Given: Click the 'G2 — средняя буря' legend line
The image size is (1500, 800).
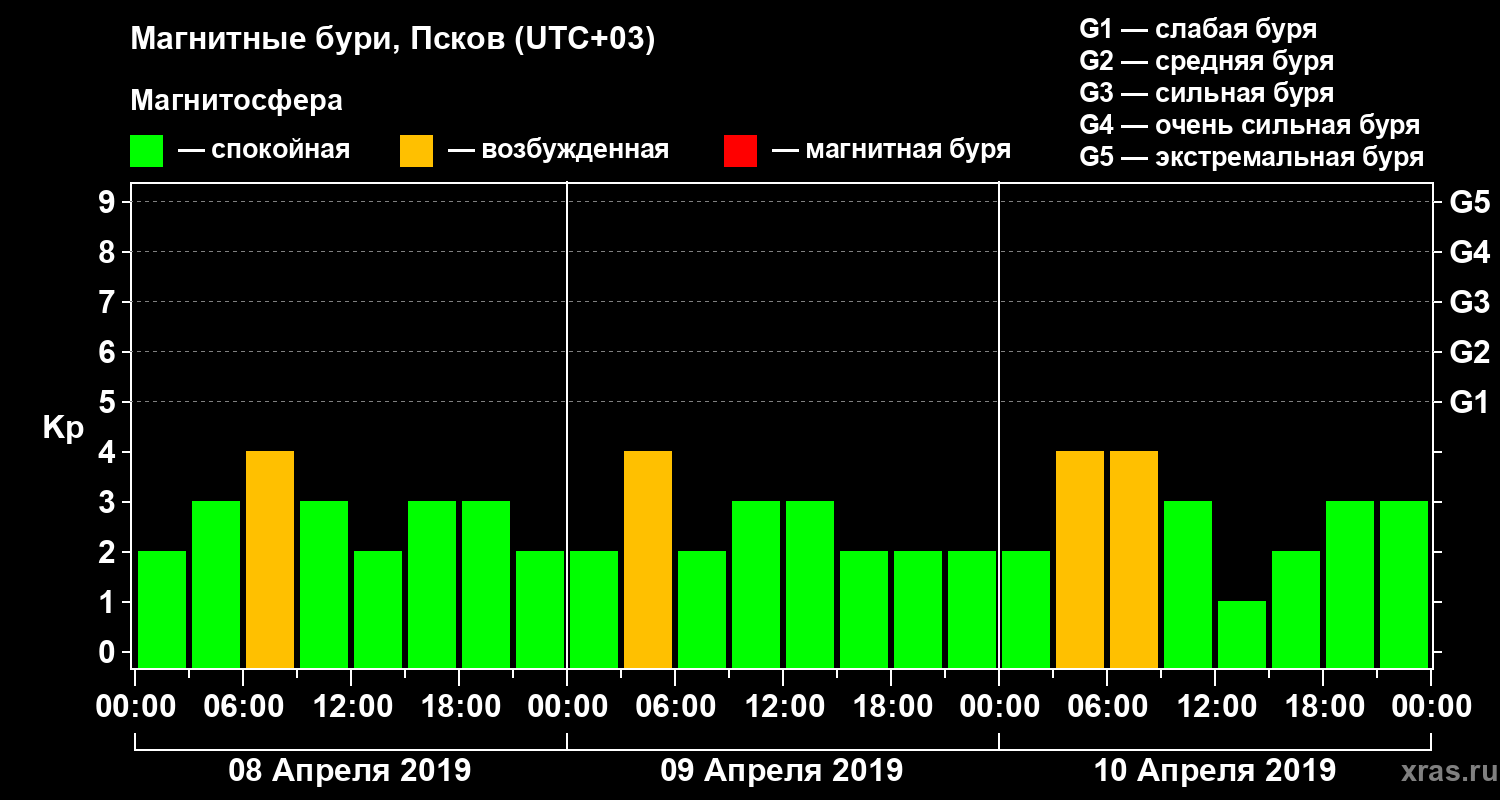Looking at the screenshot, I should pos(1207,61).
